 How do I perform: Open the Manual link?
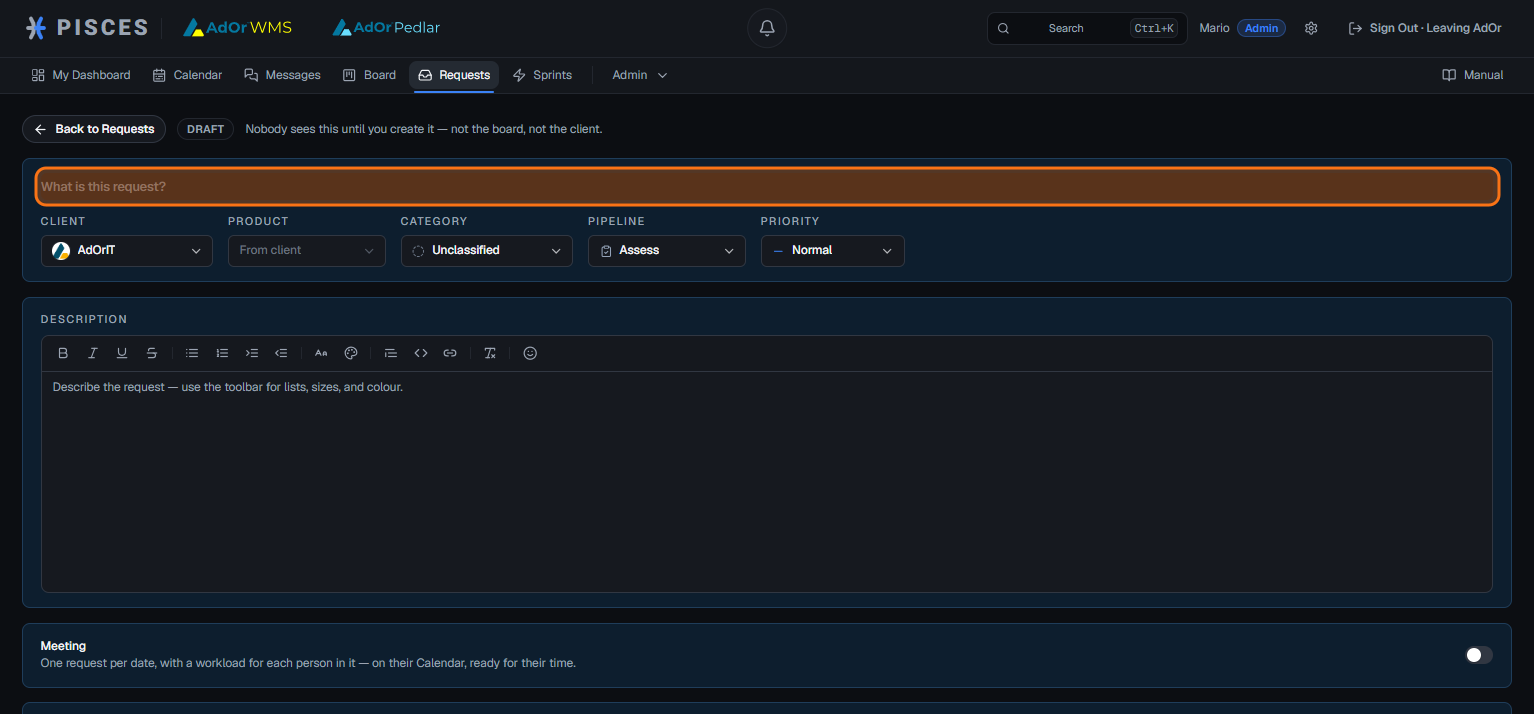1473,75
